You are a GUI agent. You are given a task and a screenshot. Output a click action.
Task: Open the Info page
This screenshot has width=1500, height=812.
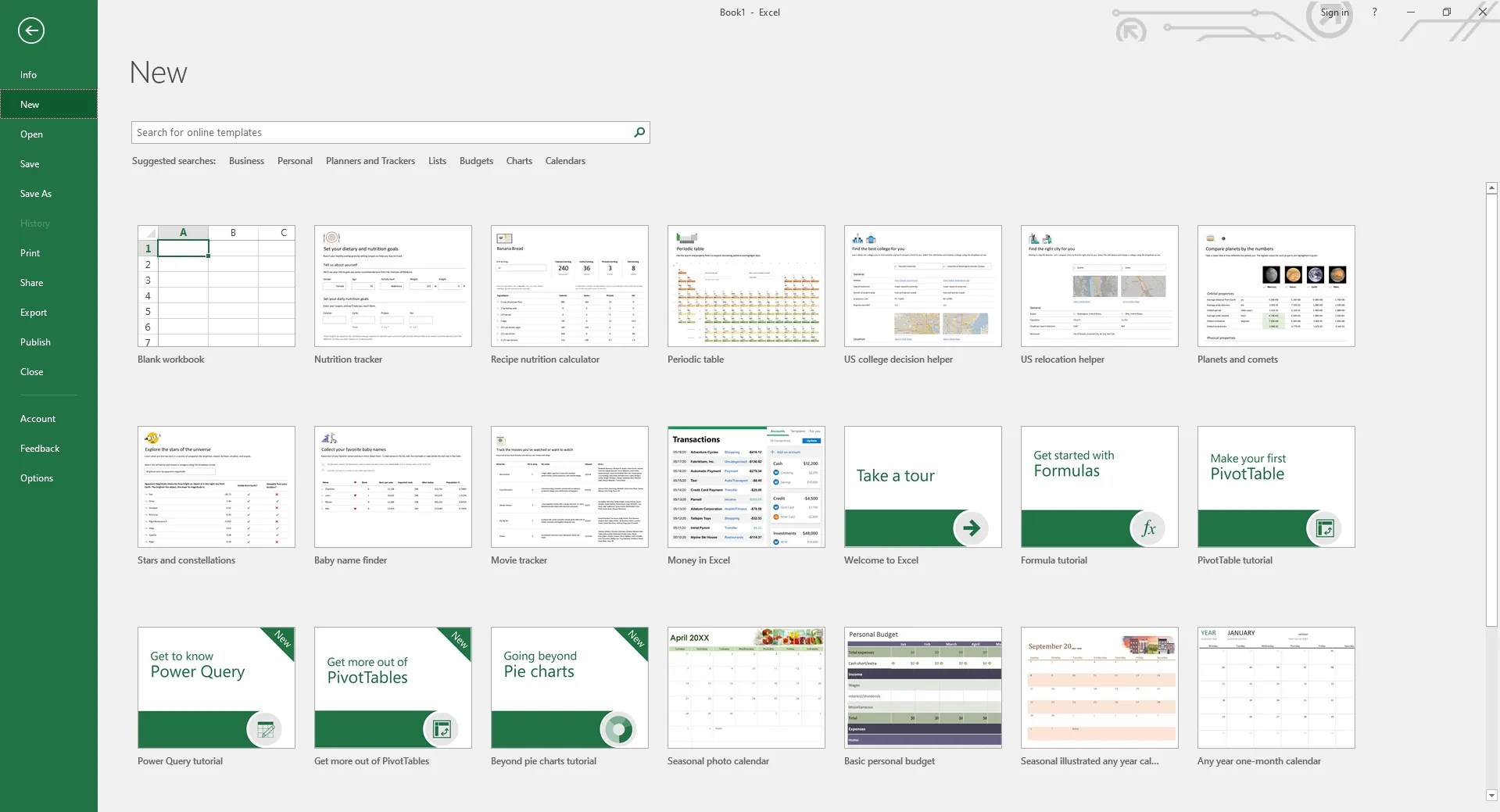pos(48,75)
